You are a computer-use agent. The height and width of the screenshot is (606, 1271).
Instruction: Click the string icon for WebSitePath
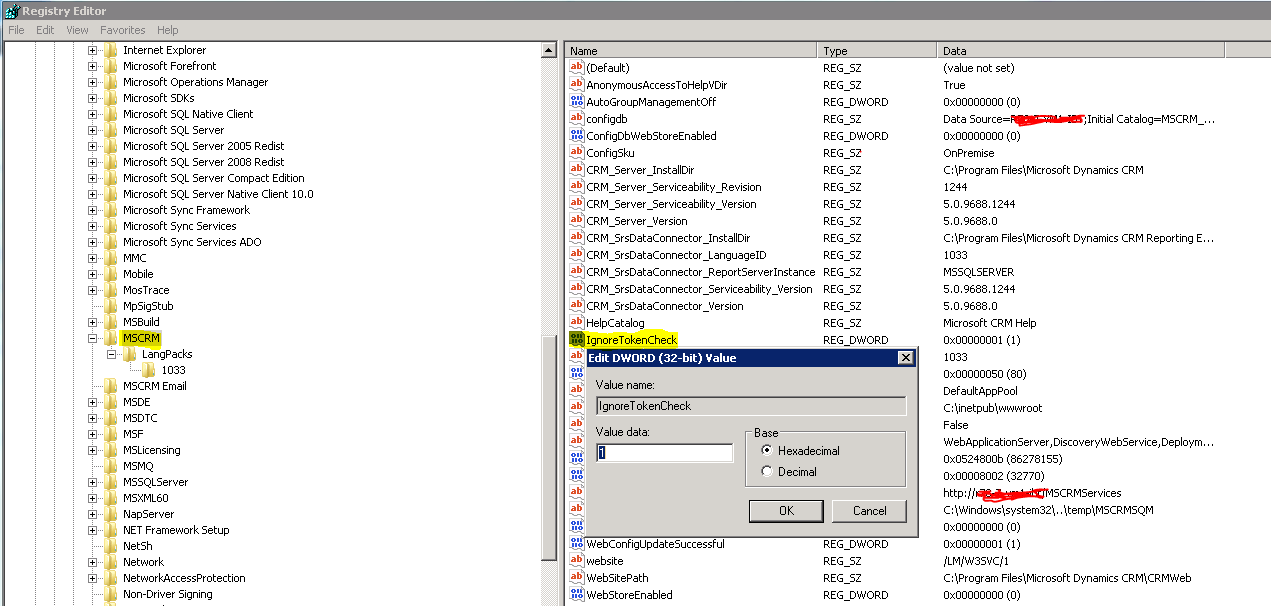576,578
